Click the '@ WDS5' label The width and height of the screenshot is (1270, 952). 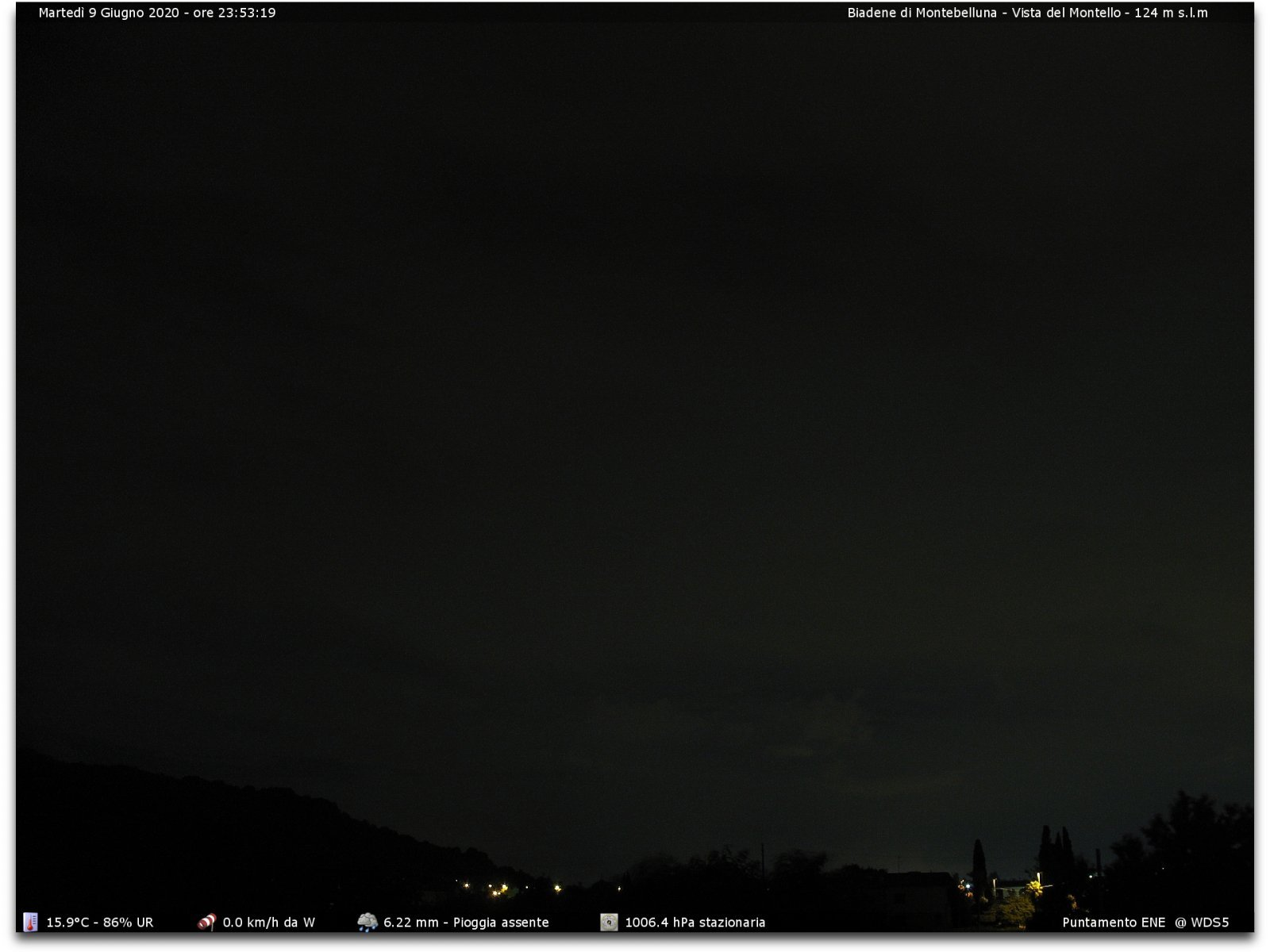click(1202, 923)
